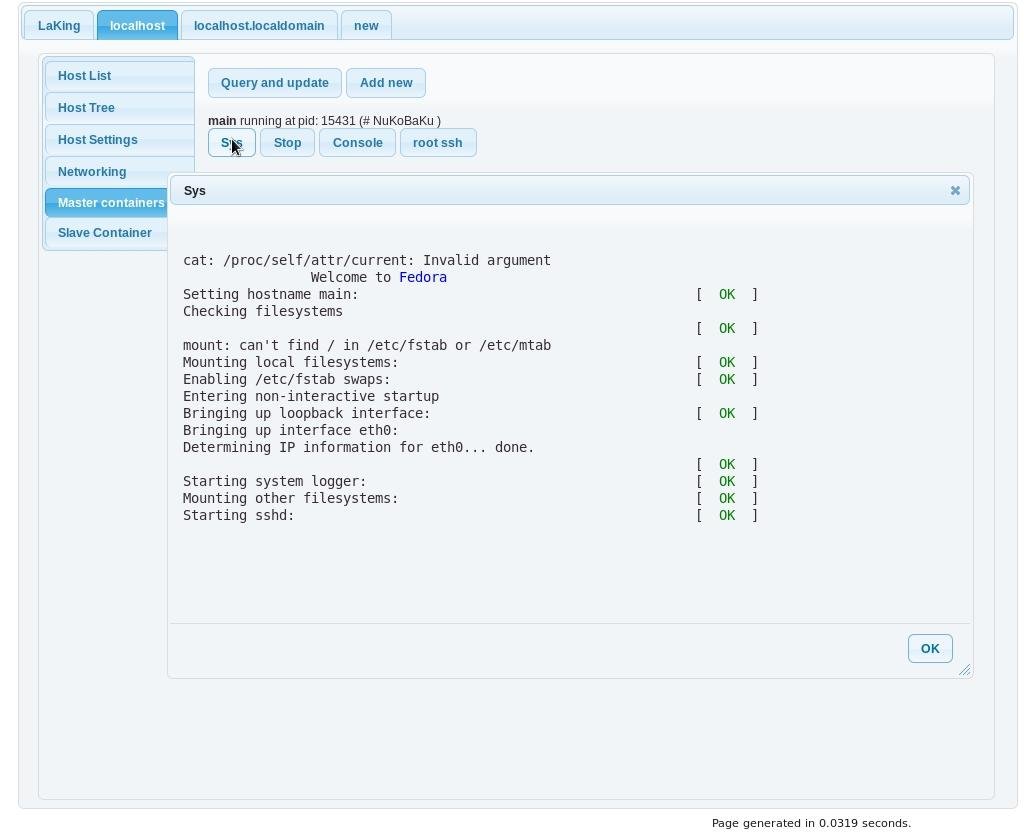This screenshot has width=1024, height=840.
Task: Click the 'Enabling /etc/fstab swaps:' line
Action: [x=287, y=379]
